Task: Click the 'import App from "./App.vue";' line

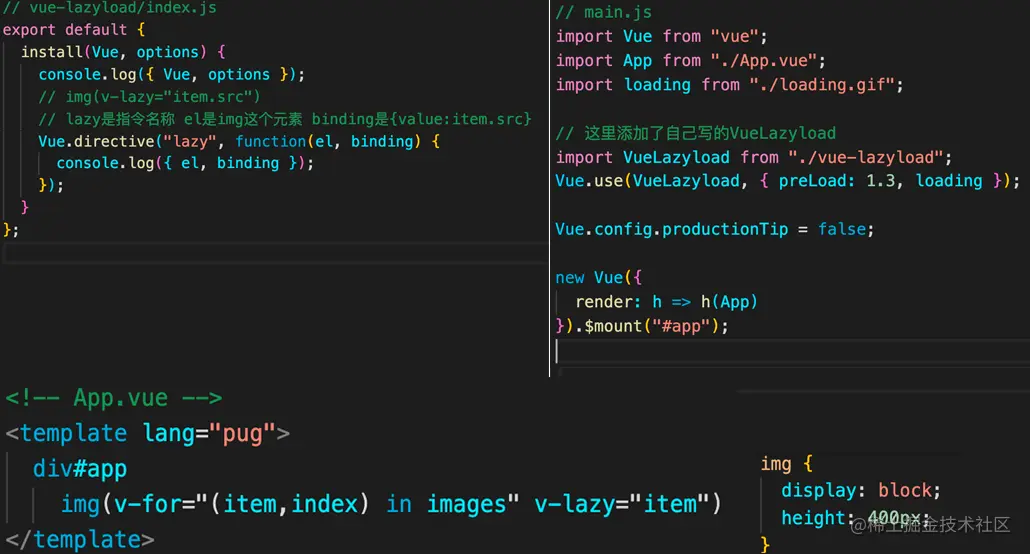Action: [x=690, y=60]
